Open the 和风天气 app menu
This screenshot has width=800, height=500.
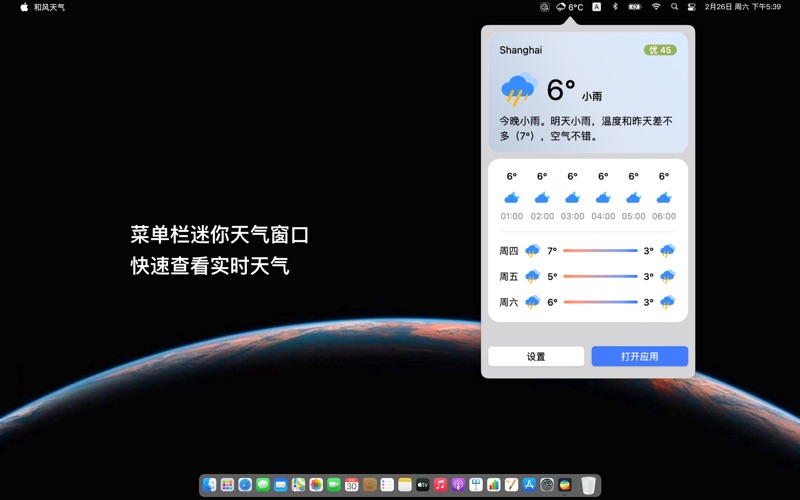coord(49,7)
